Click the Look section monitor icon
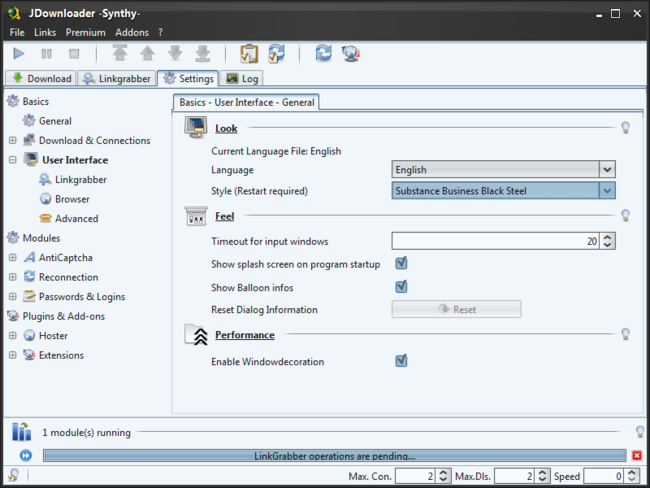 pyautogui.click(x=196, y=127)
